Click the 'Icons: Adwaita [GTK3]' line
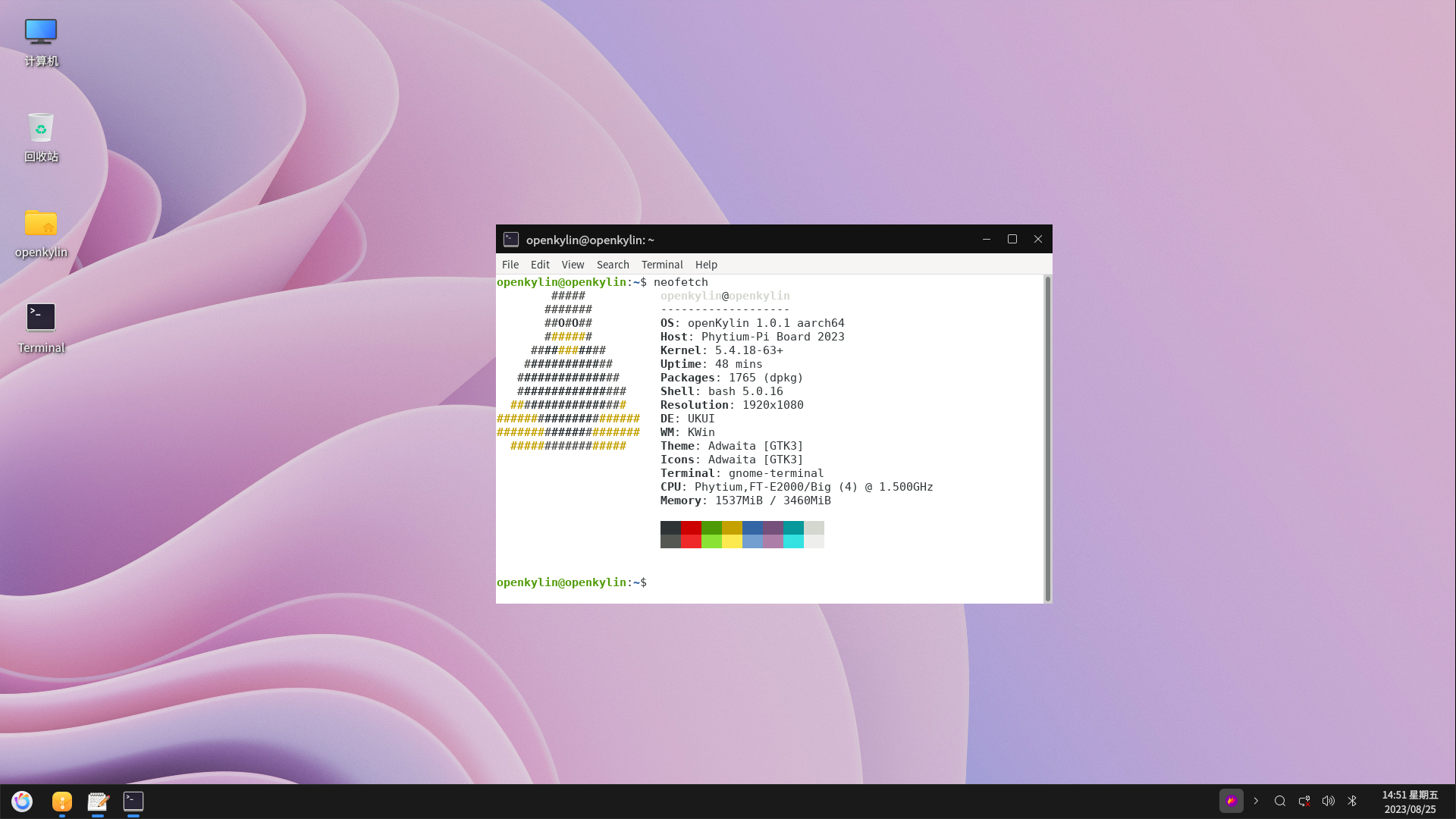1456x819 pixels. pos(732,460)
